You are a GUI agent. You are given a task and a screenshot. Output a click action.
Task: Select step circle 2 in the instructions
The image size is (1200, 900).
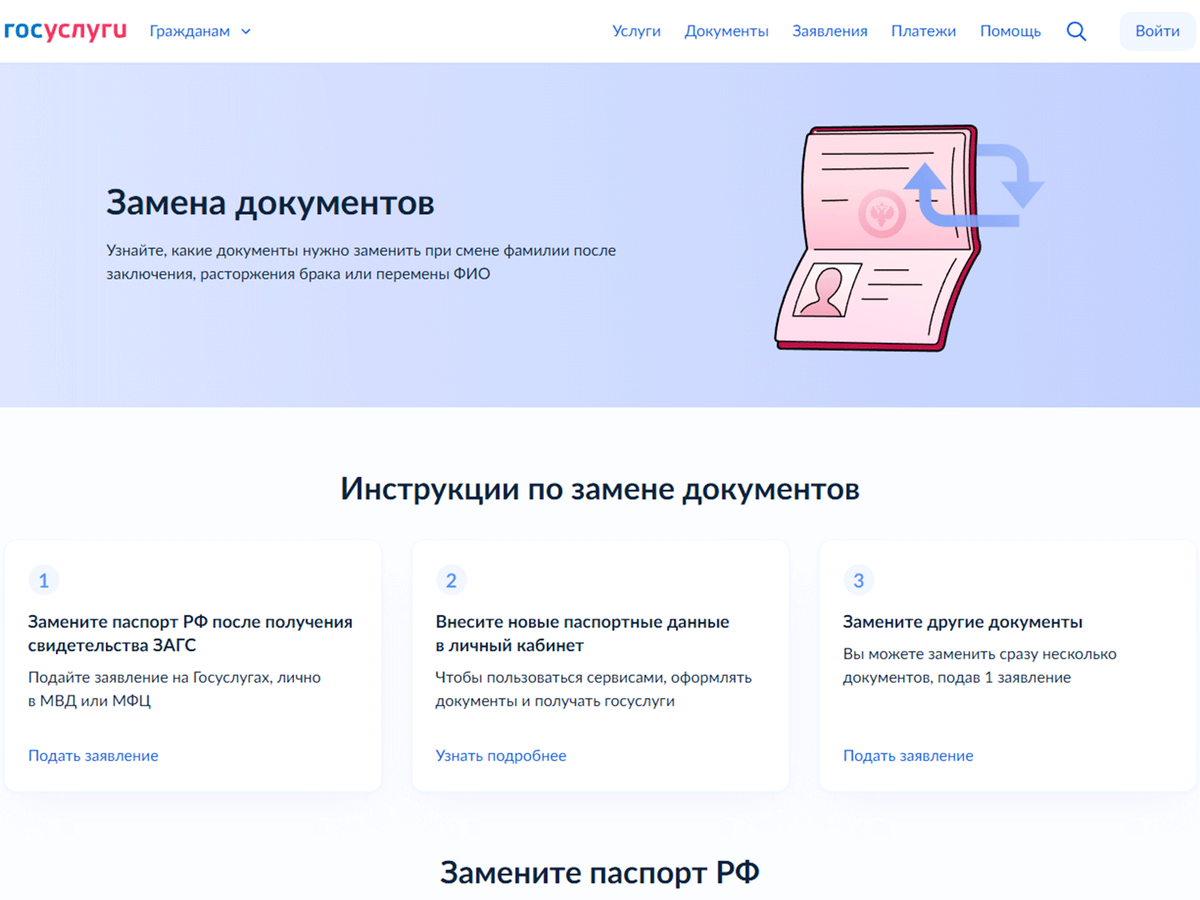coord(451,580)
